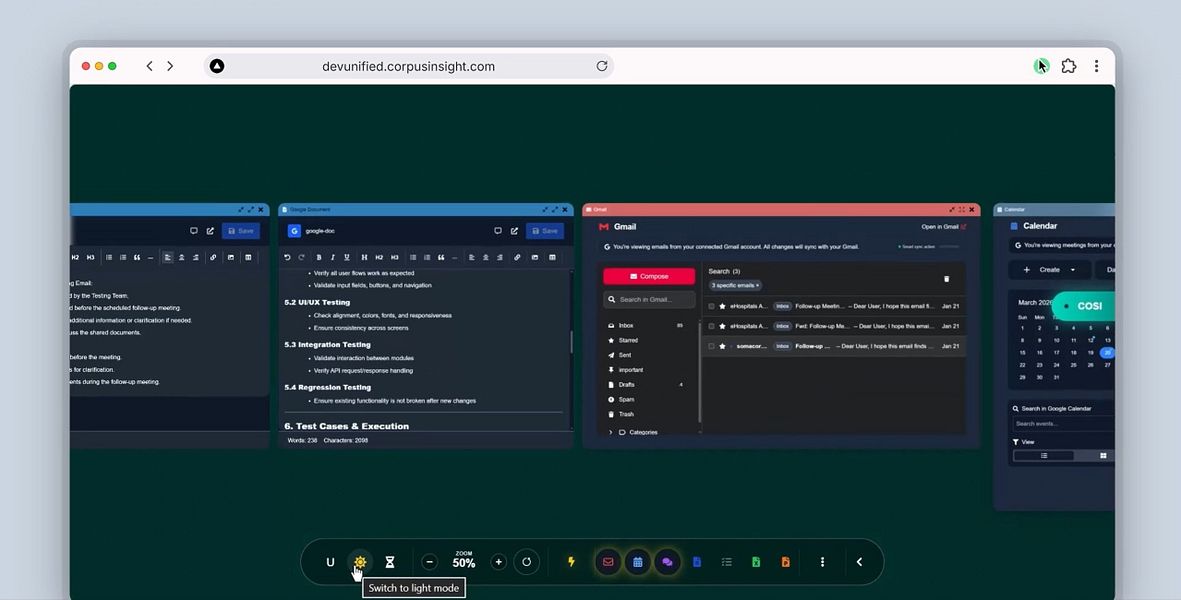The image size is (1181, 600).
Task: Apply H3 heading in google-doc toolbar
Action: [x=395, y=257]
